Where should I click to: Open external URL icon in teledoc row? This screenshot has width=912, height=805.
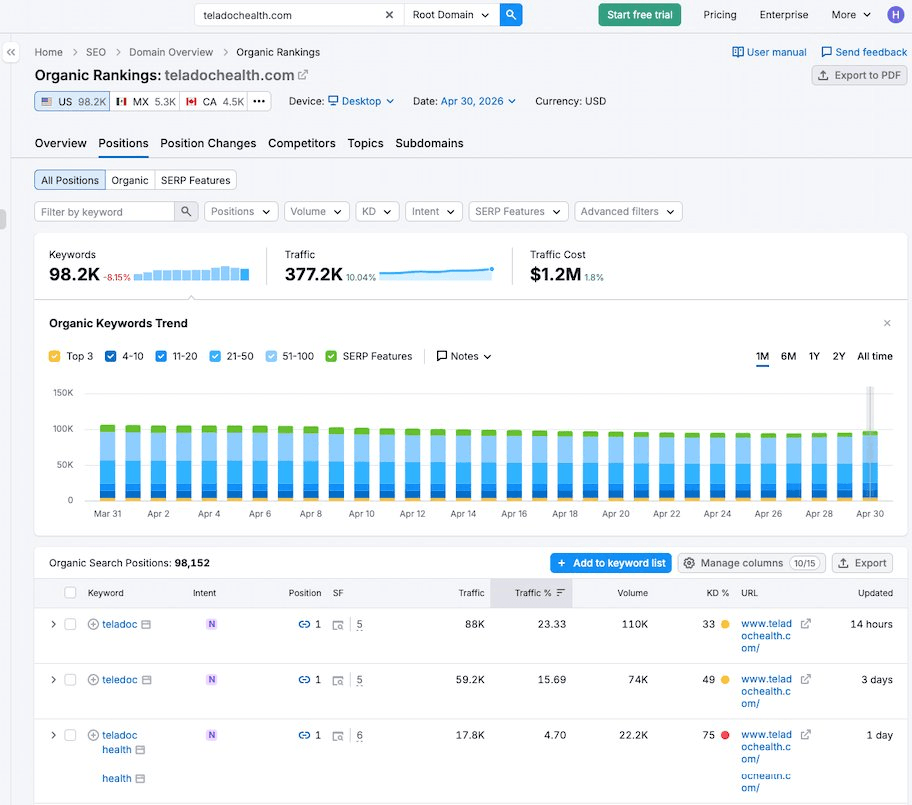pyautogui.click(x=806, y=679)
